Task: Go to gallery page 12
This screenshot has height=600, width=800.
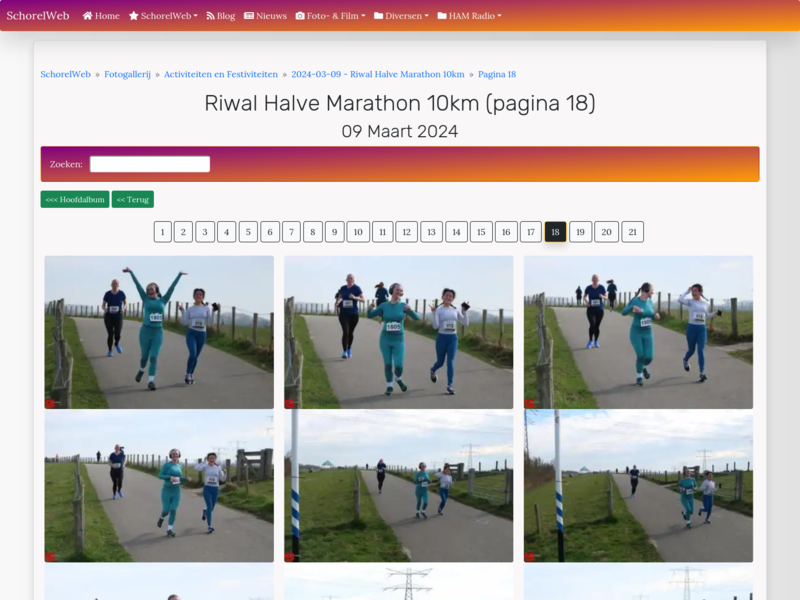Action: [x=407, y=232]
